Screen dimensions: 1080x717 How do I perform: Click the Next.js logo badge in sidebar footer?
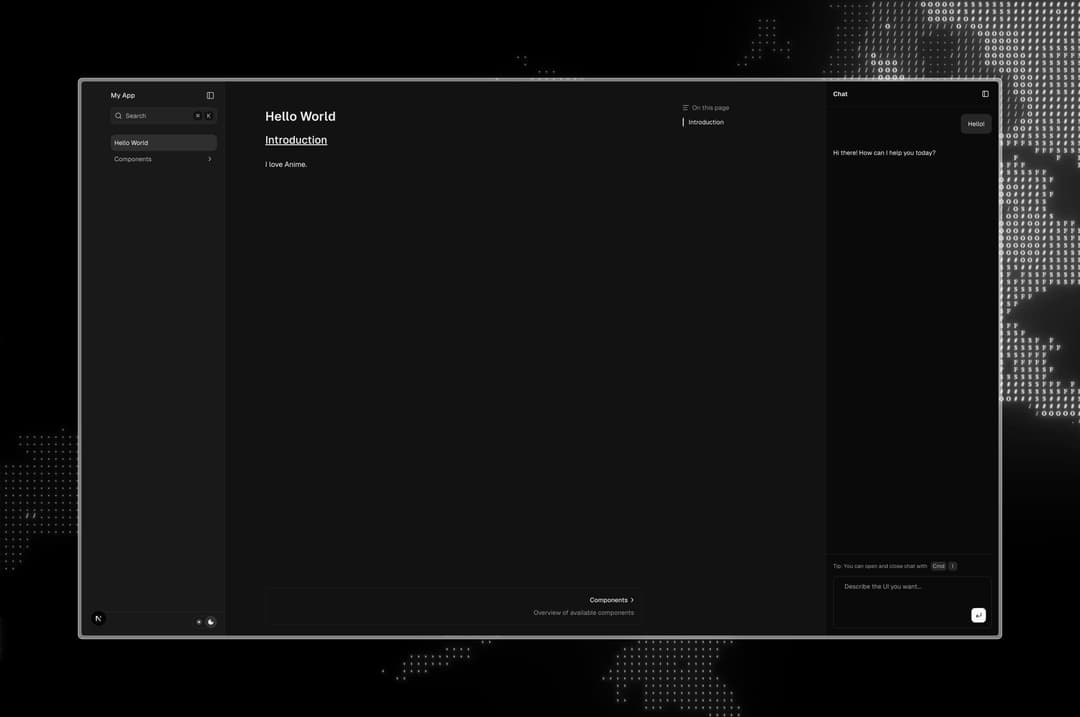[98, 619]
